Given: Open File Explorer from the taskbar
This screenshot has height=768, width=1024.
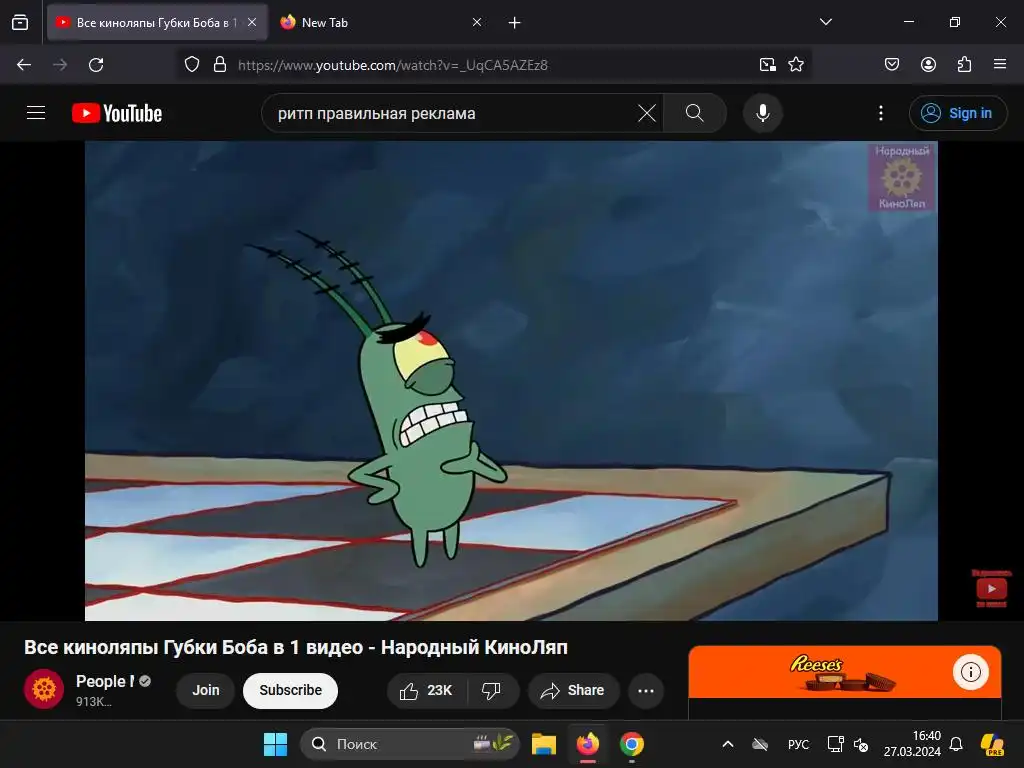Looking at the screenshot, I should pos(543,744).
